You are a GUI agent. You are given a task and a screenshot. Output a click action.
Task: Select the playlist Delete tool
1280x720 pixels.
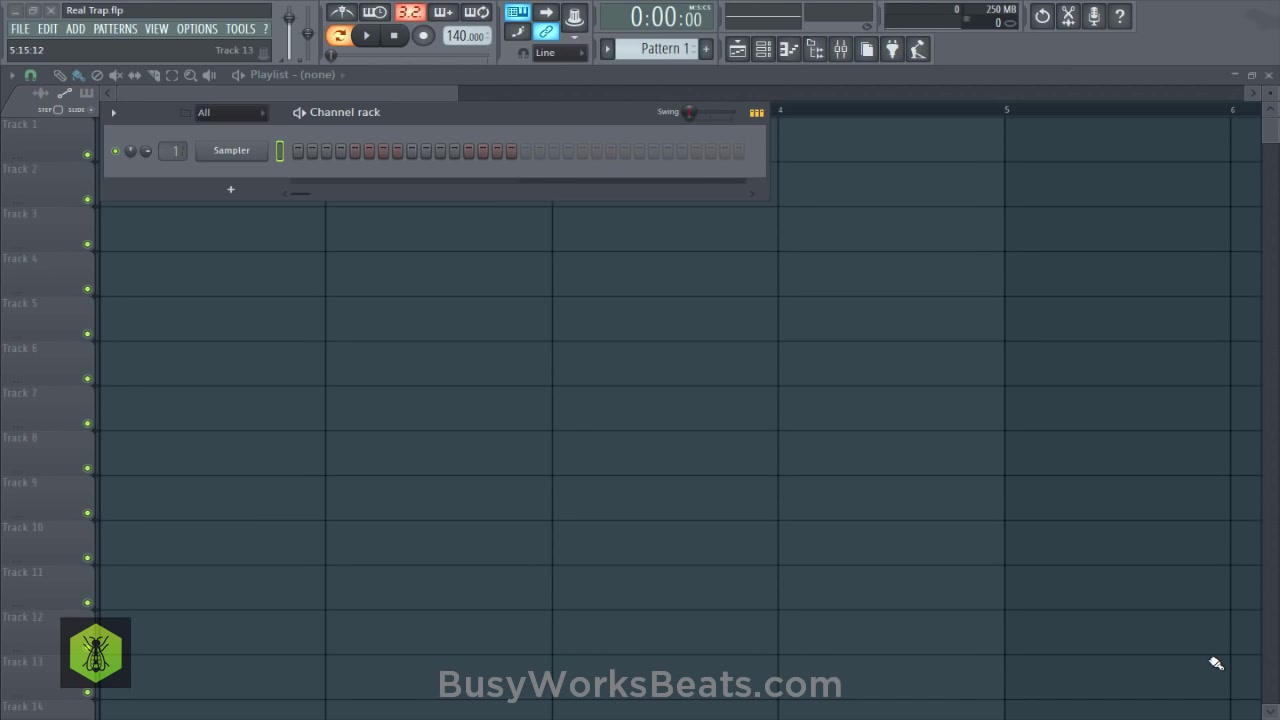pyautogui.click(x=97, y=75)
